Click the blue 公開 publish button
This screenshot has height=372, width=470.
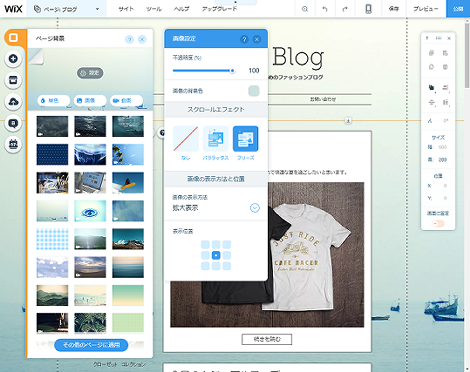(458, 9)
